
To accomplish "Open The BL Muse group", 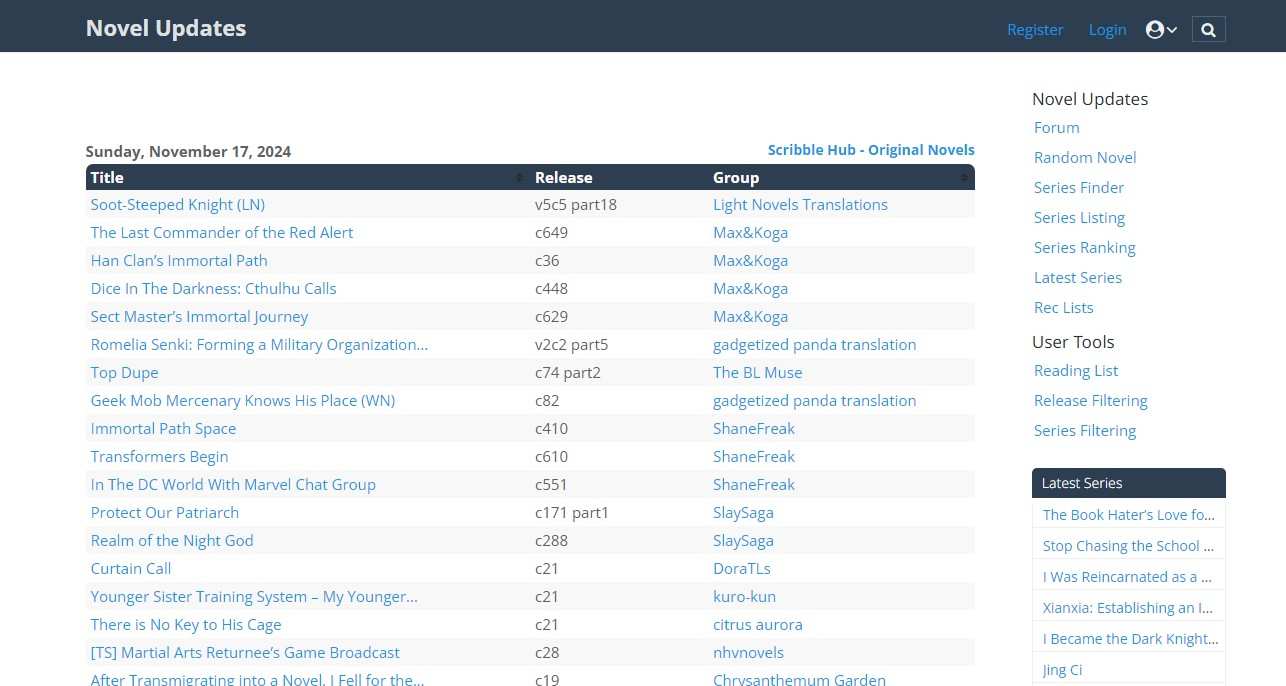I will (757, 373).
